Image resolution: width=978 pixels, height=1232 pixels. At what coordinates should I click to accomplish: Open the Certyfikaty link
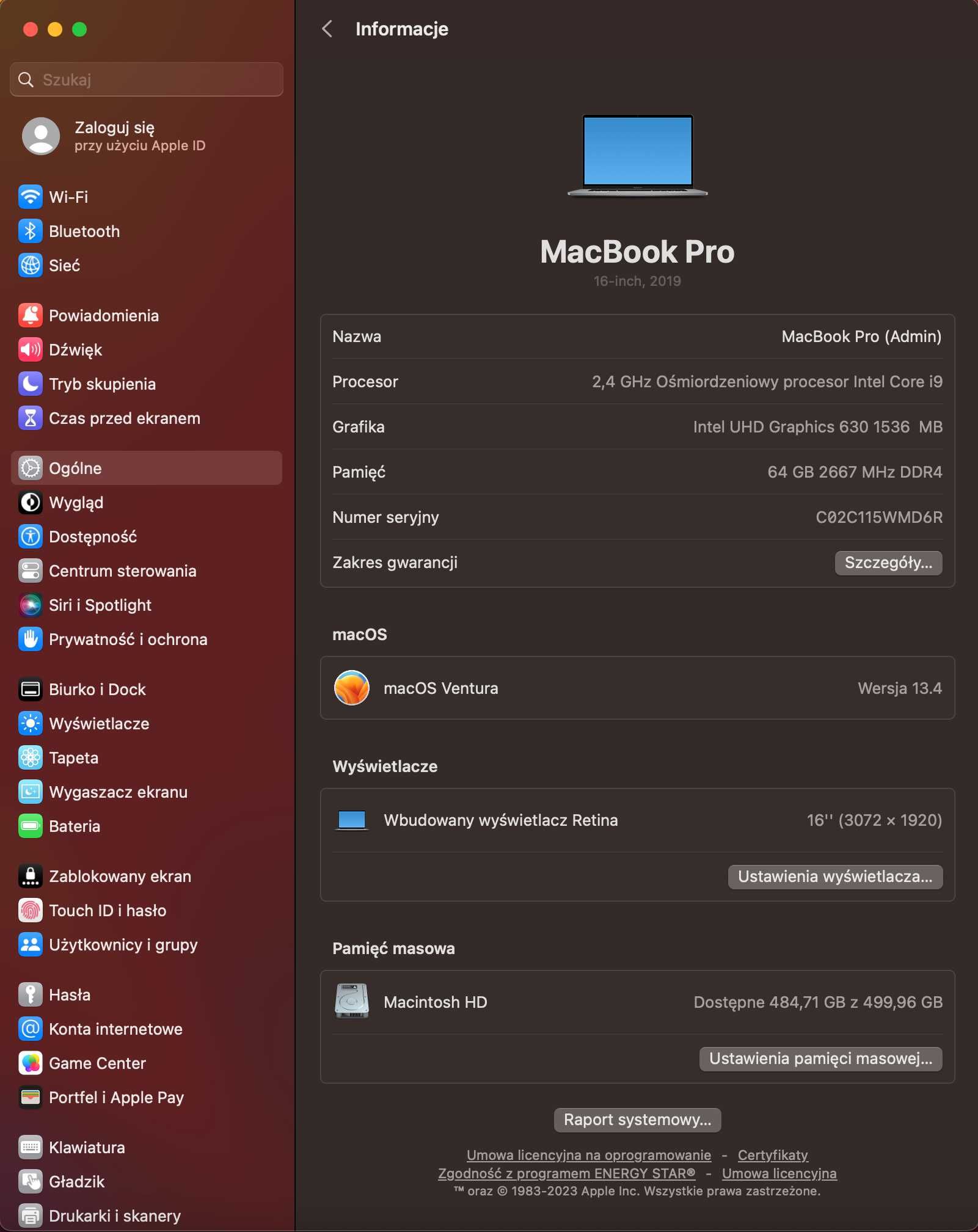(773, 1155)
